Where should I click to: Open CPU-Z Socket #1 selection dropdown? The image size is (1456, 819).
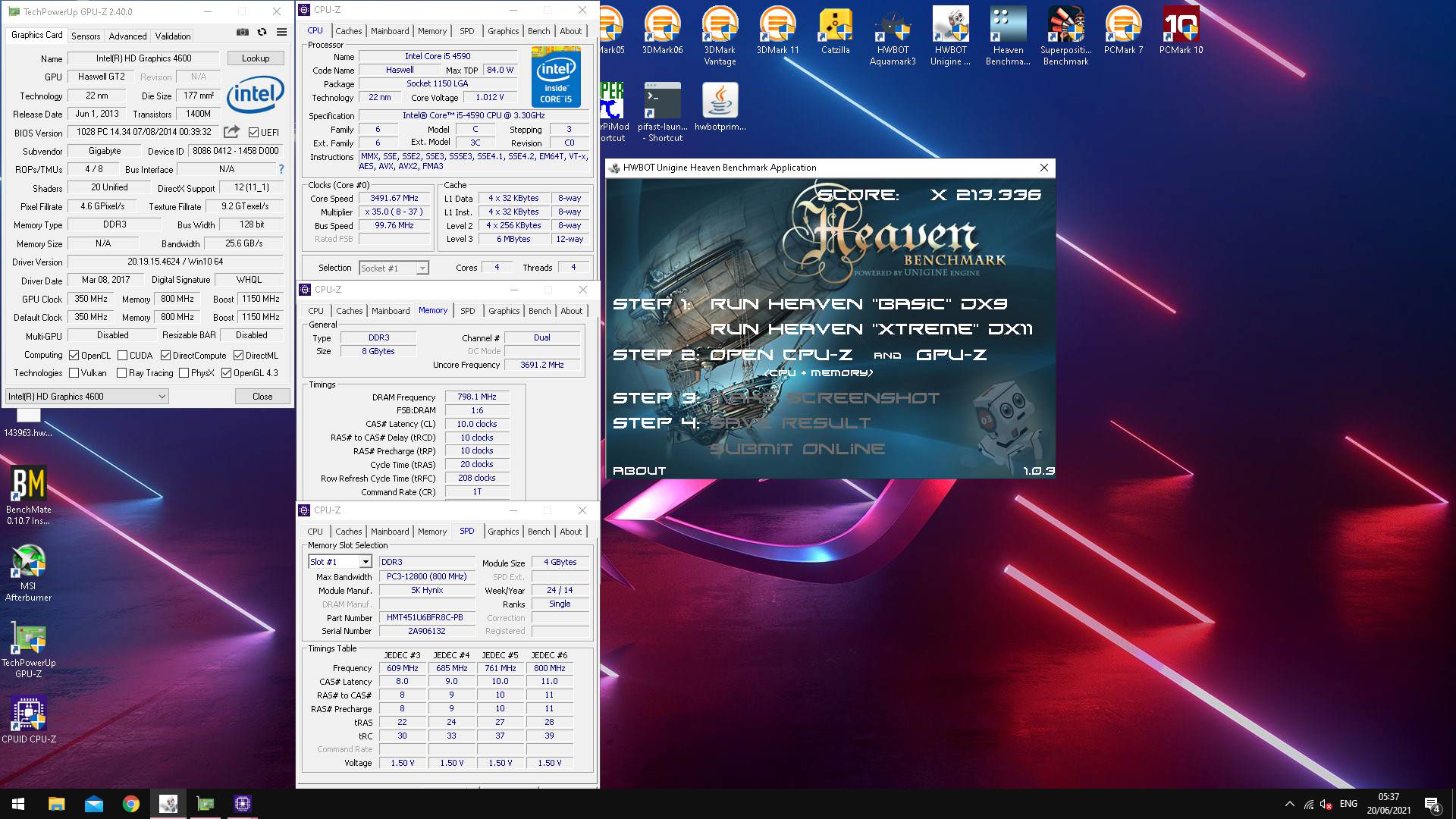(x=394, y=268)
